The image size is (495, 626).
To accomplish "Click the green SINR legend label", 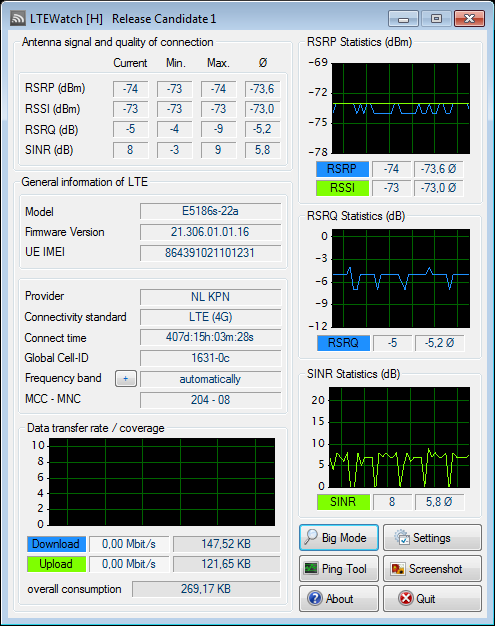I will 343,502.
